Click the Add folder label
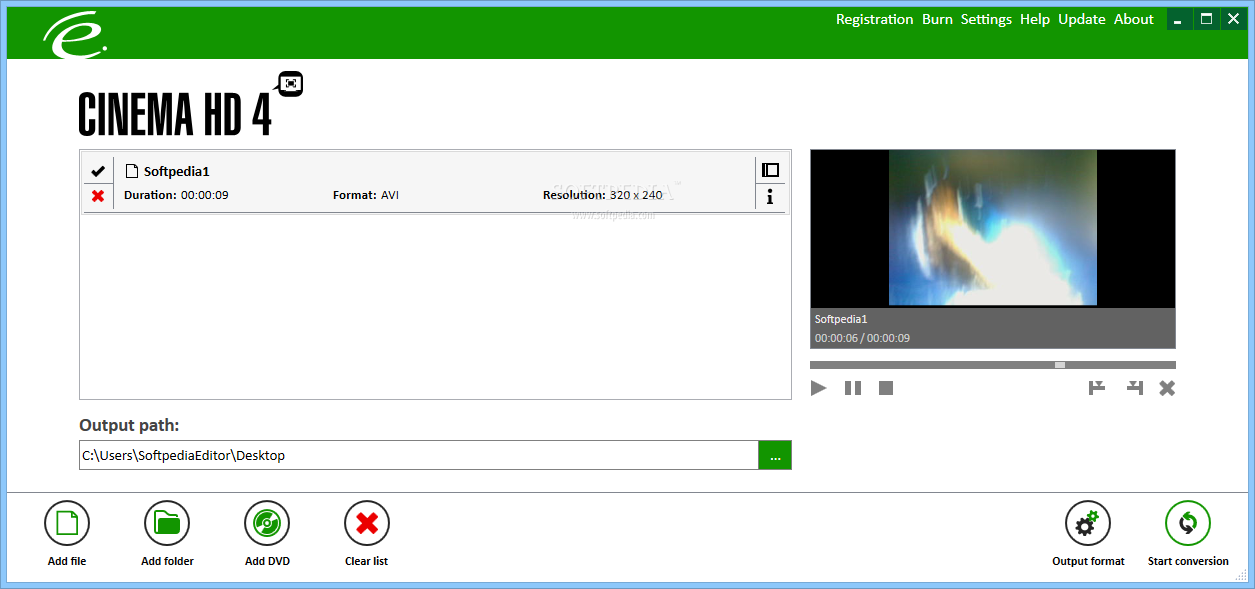Image resolution: width=1255 pixels, height=589 pixels. 167,561
